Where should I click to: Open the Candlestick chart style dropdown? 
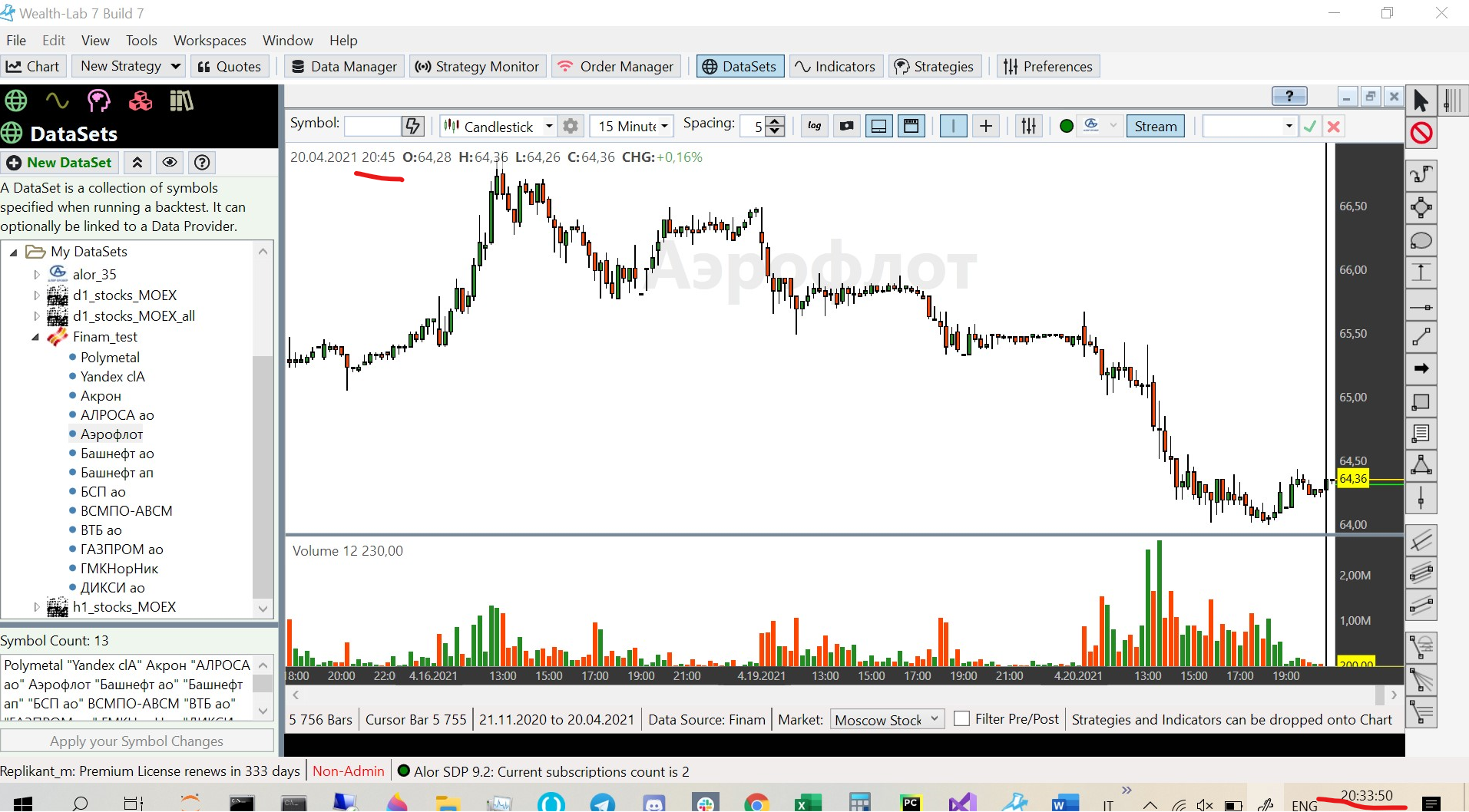(x=548, y=125)
